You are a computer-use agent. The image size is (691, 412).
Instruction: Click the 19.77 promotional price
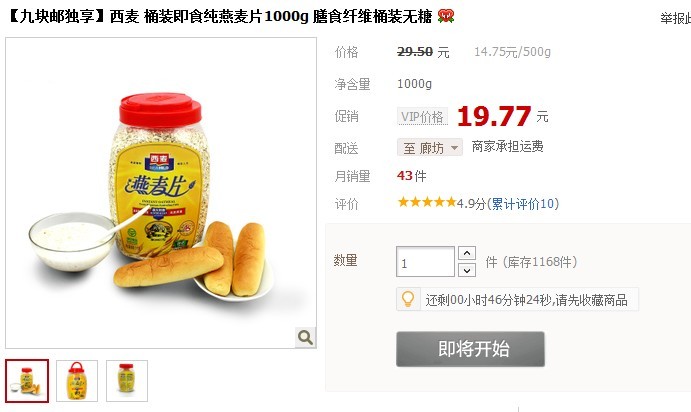(x=494, y=116)
